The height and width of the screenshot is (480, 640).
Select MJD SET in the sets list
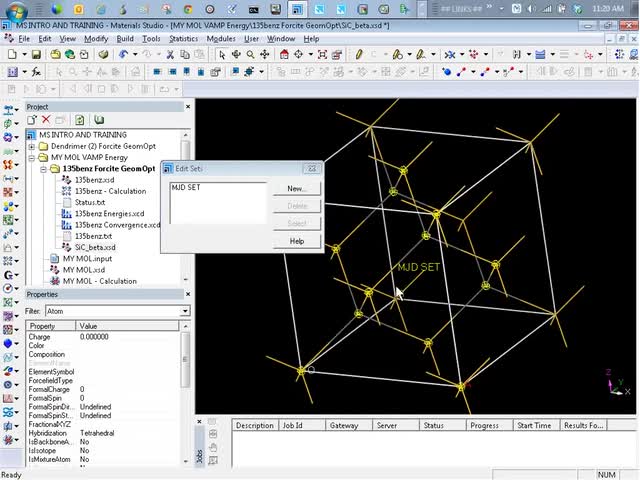pyautogui.click(x=186, y=188)
